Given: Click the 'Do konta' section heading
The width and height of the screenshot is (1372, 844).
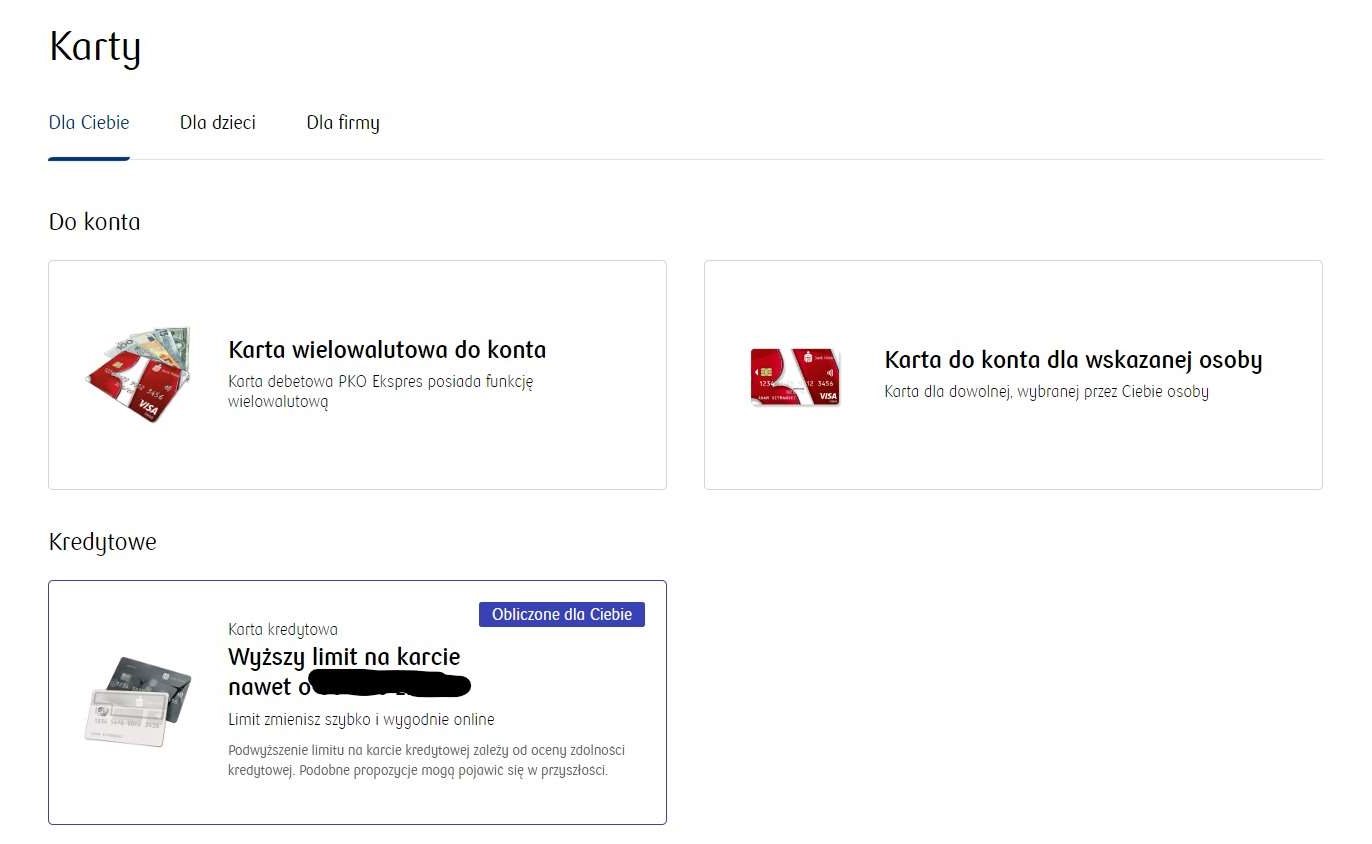Looking at the screenshot, I should point(94,222).
